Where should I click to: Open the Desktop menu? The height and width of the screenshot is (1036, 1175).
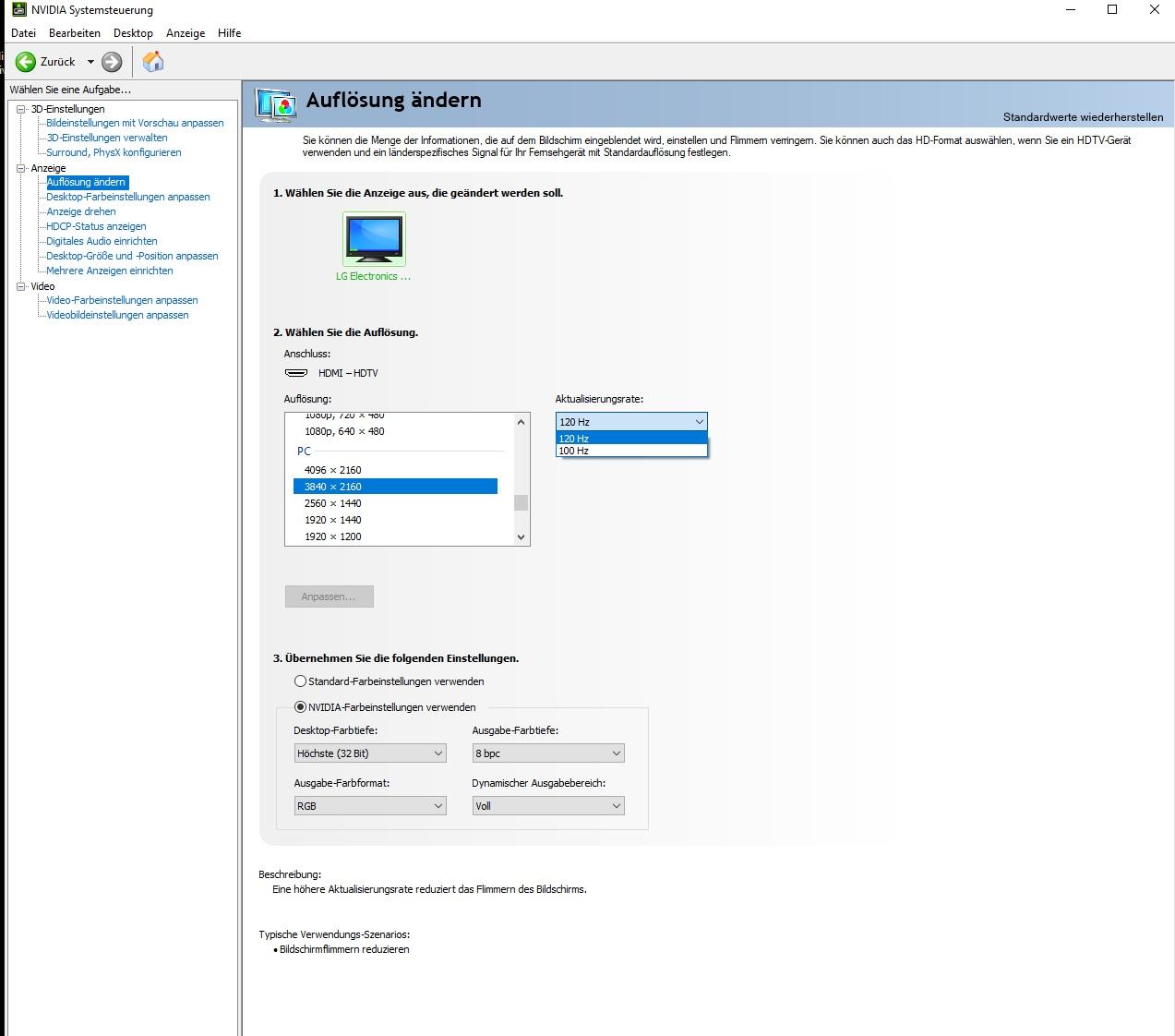click(133, 32)
